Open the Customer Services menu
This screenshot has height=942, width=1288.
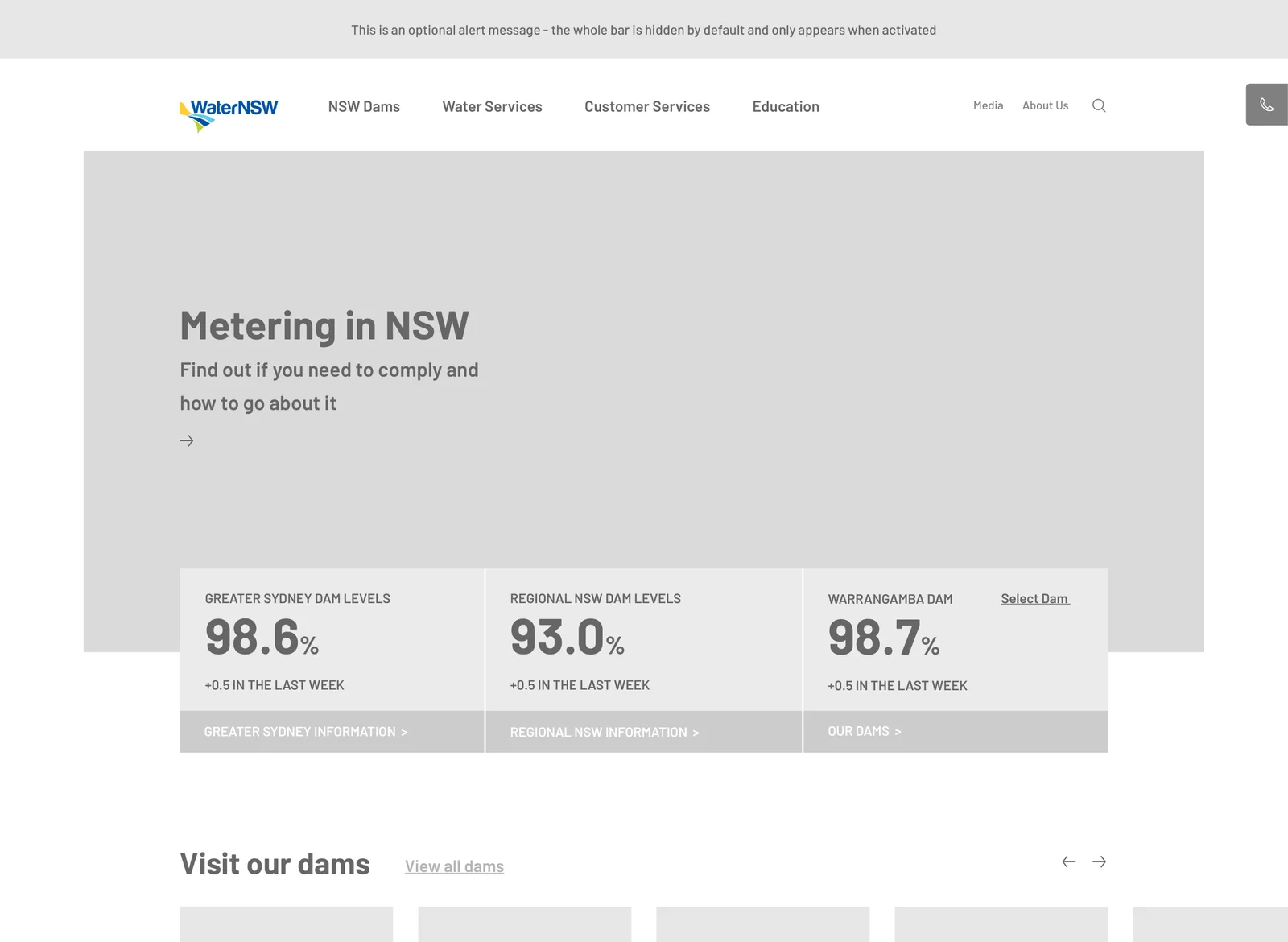click(647, 106)
